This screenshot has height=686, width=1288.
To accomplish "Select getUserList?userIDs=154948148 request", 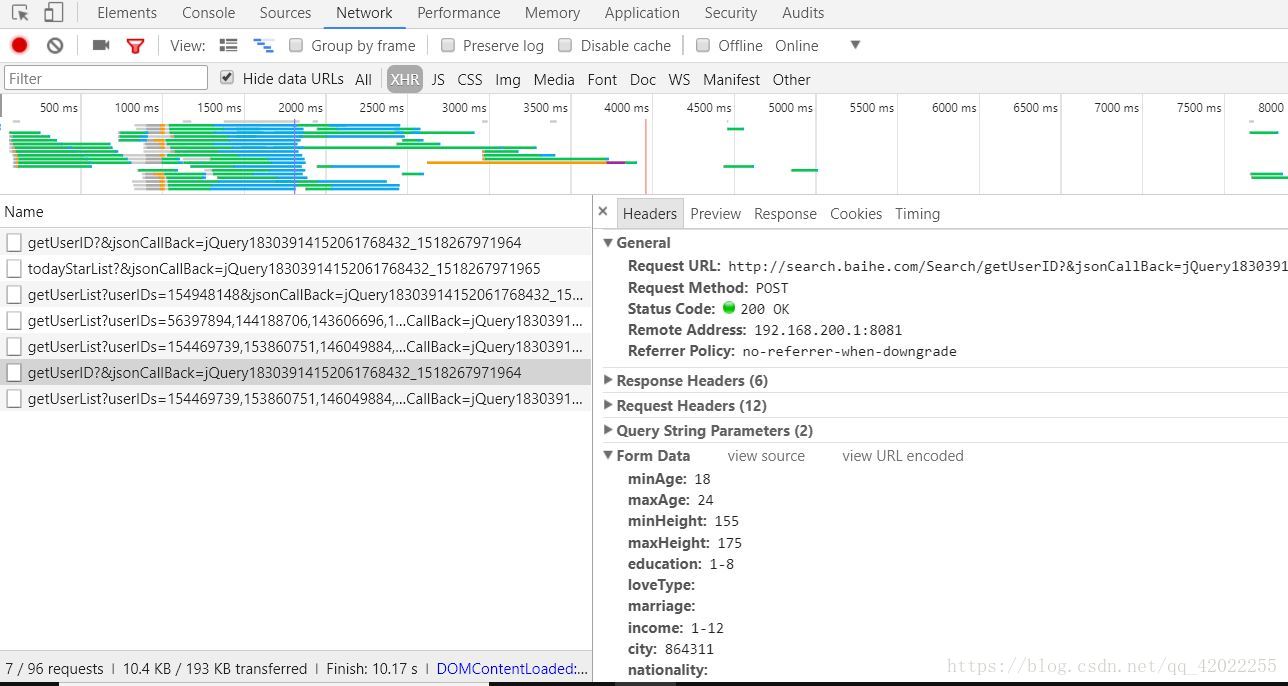I will 296,295.
